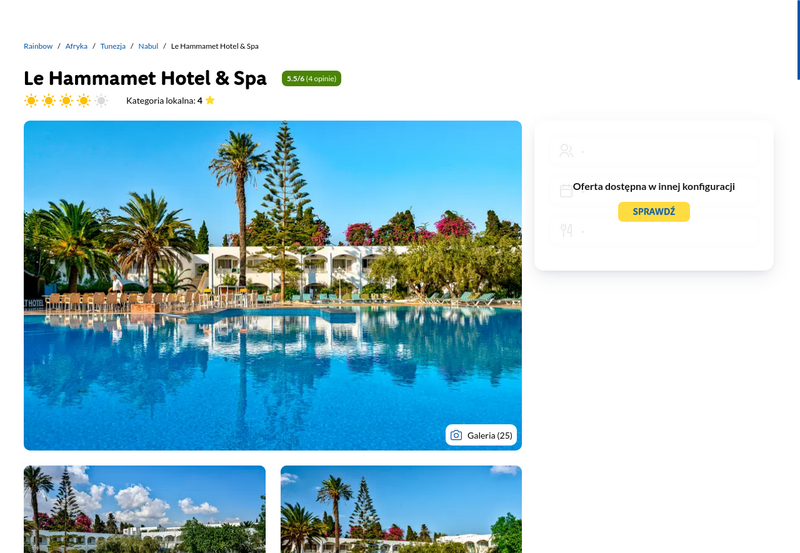Go to the Afryka breadcrumb
The height and width of the screenshot is (553, 800).
[x=76, y=46]
